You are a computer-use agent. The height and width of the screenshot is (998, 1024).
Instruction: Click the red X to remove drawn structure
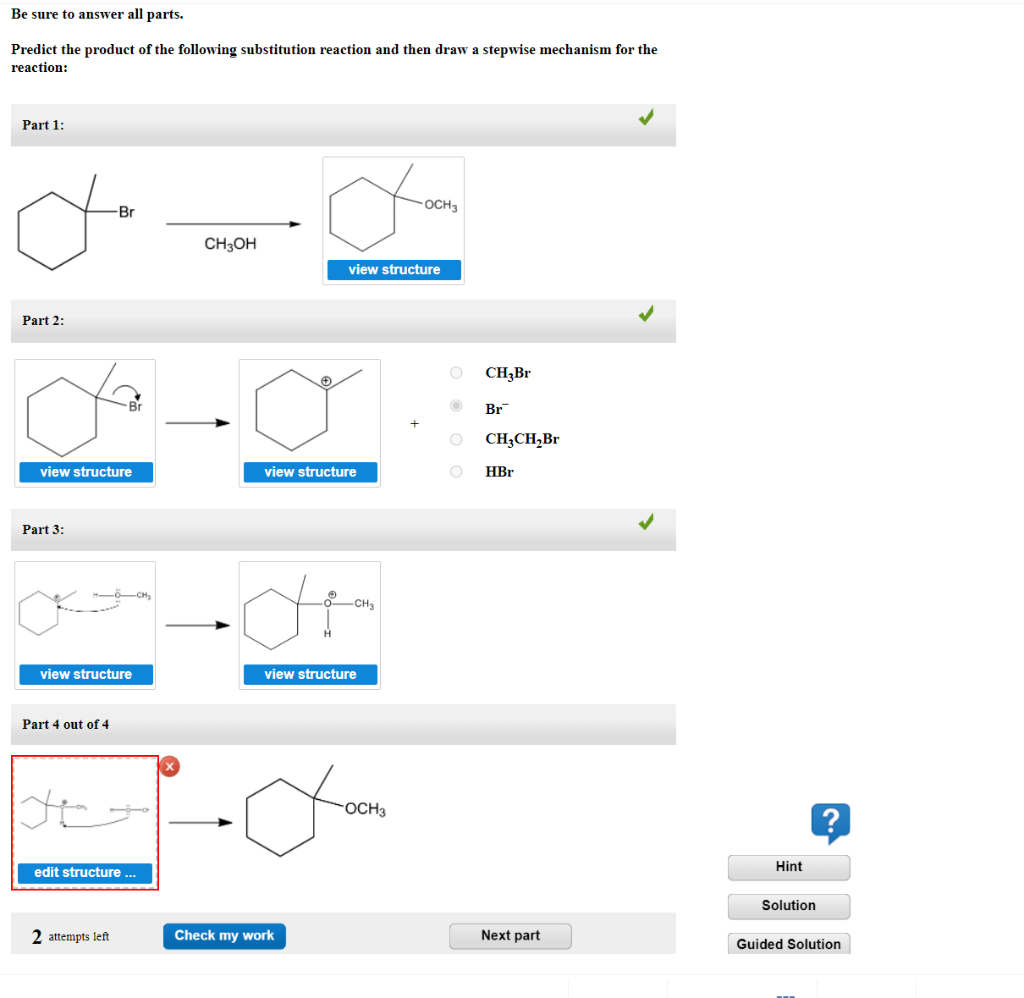point(169,766)
